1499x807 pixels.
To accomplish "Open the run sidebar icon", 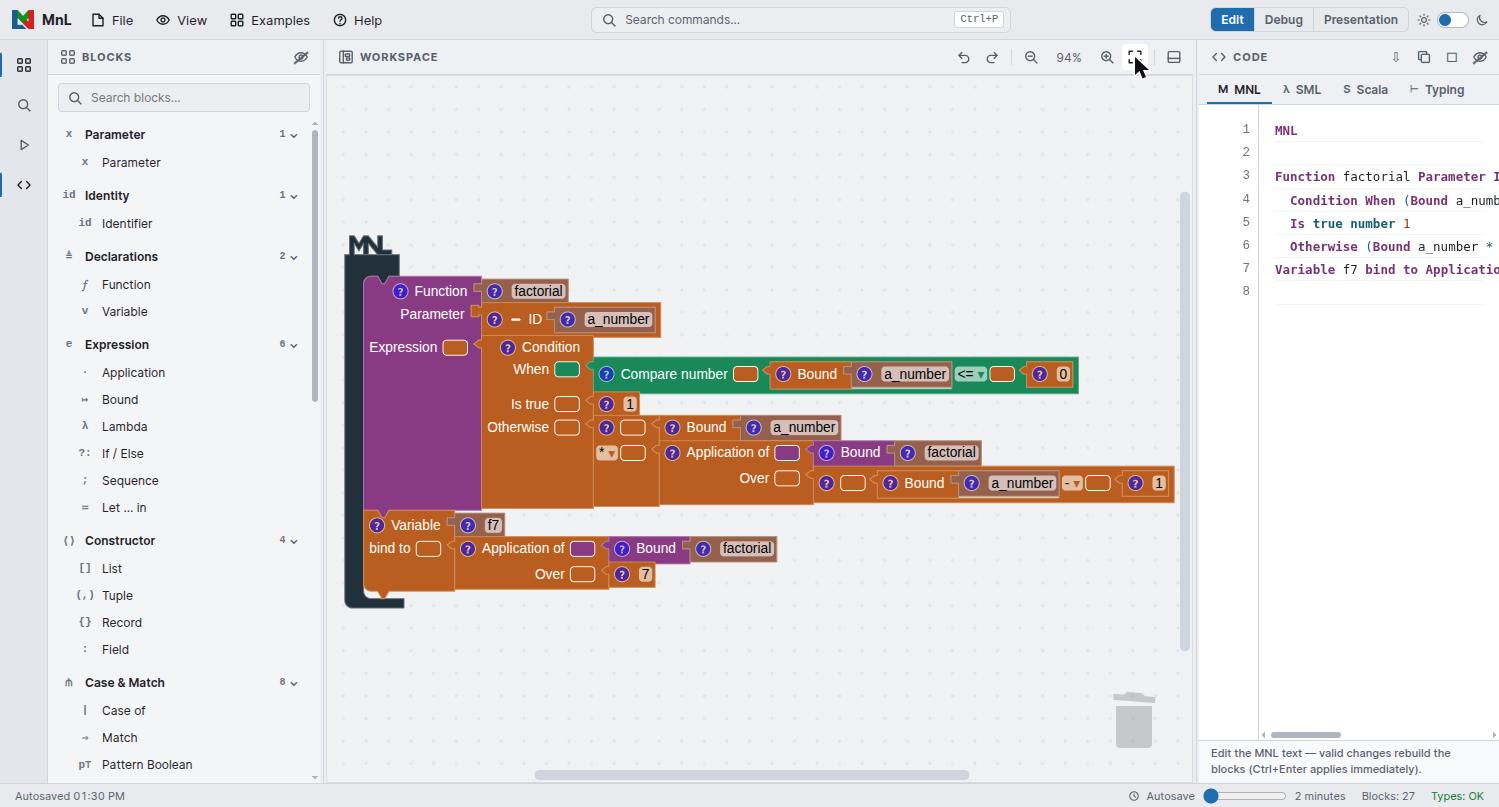I will 24,145.
